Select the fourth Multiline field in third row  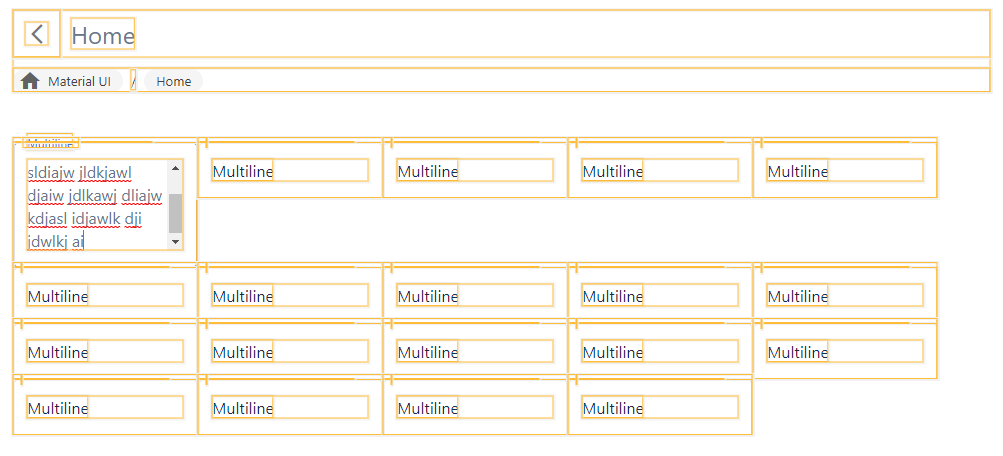tap(660, 352)
